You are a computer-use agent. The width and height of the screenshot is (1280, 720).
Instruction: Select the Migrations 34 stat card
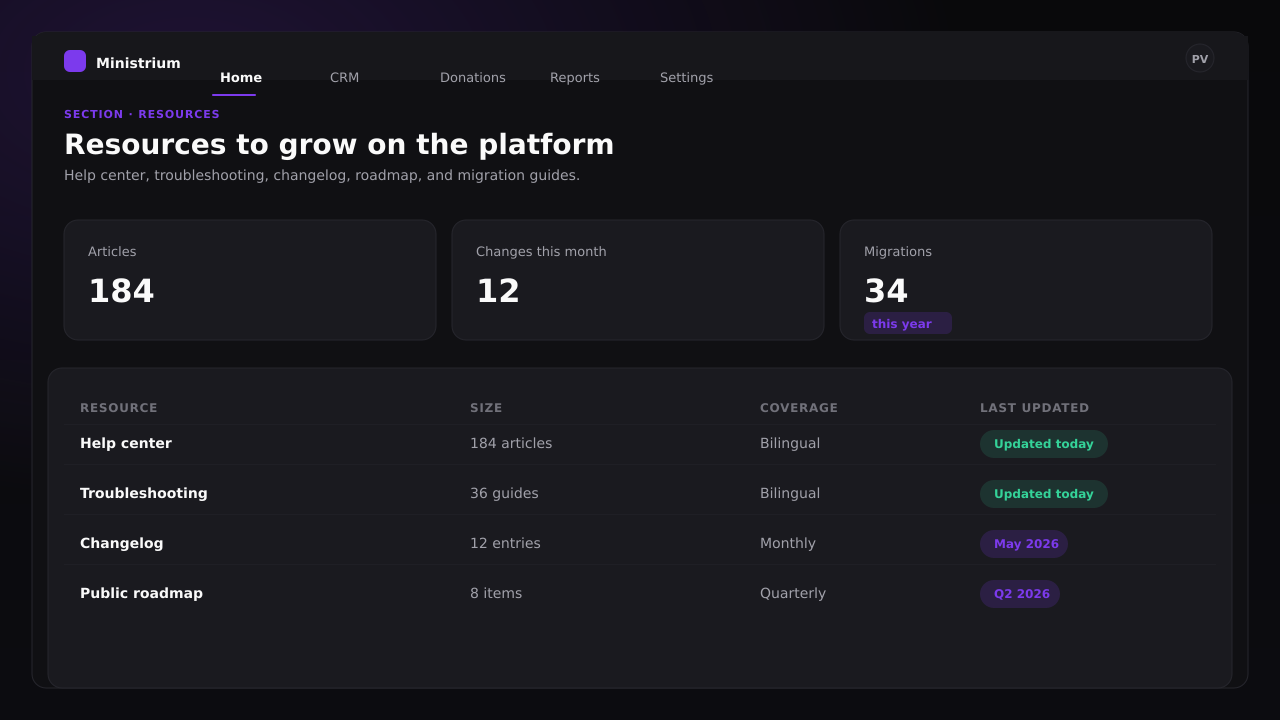[1026, 280]
